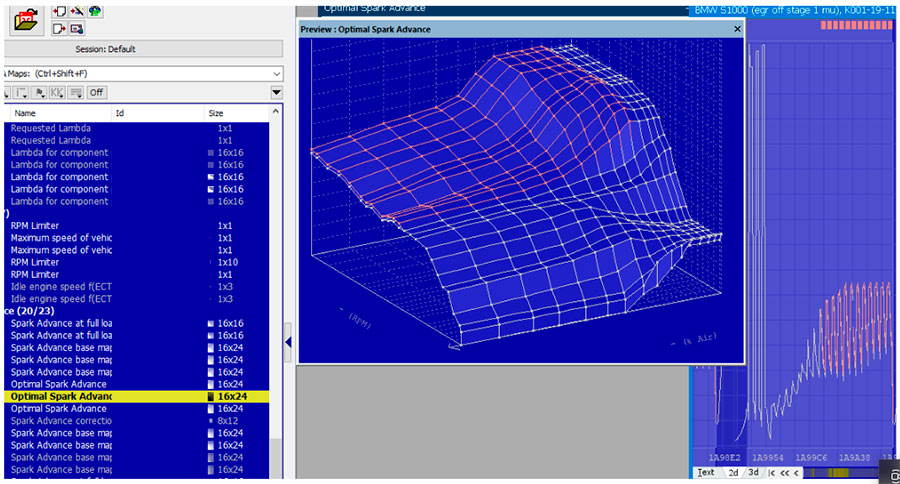The image size is (900, 484).
Task: Switch to the 3d view tab
Action: pos(752,472)
